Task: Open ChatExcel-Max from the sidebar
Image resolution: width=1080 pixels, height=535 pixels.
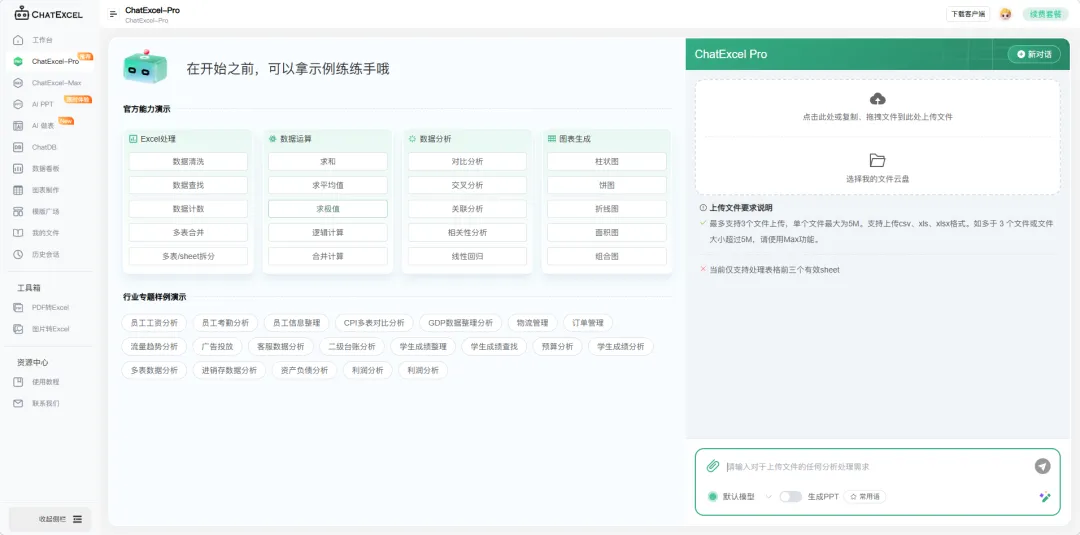Action: click(x=49, y=83)
